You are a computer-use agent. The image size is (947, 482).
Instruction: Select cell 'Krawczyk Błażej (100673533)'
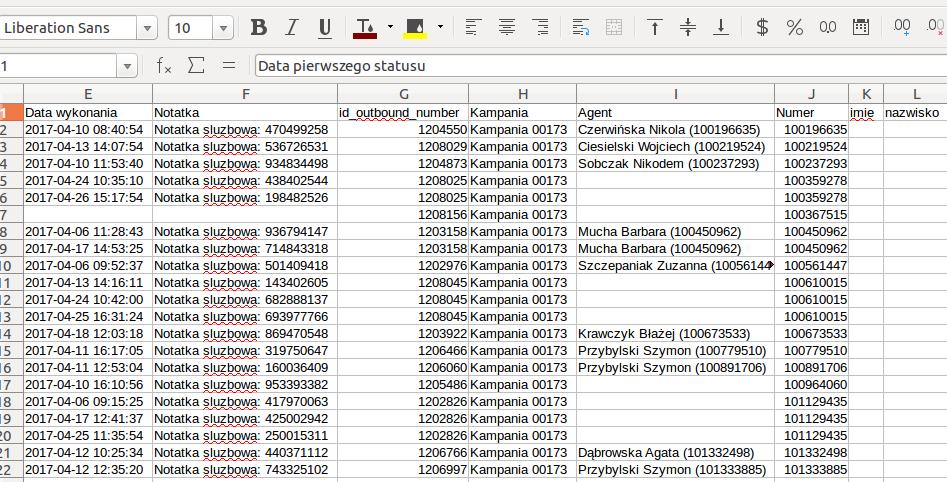[x=676, y=333]
